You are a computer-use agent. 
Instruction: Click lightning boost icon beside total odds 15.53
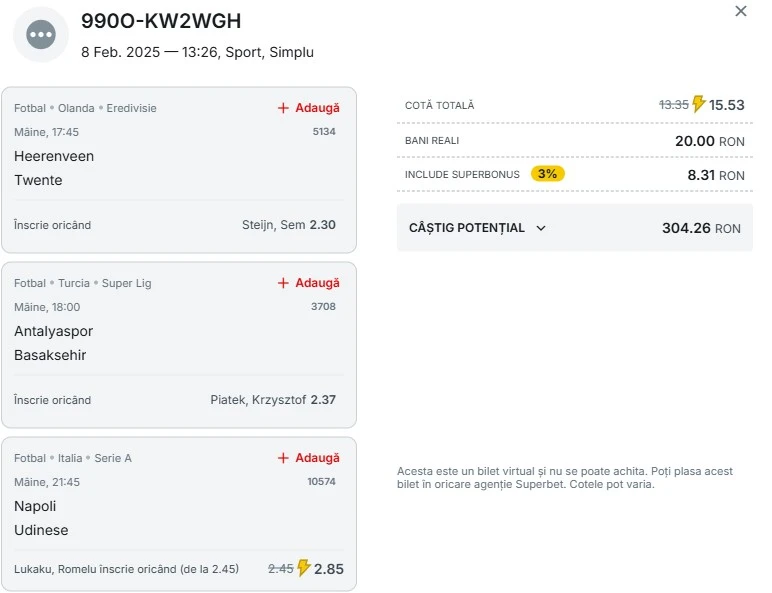(699, 104)
